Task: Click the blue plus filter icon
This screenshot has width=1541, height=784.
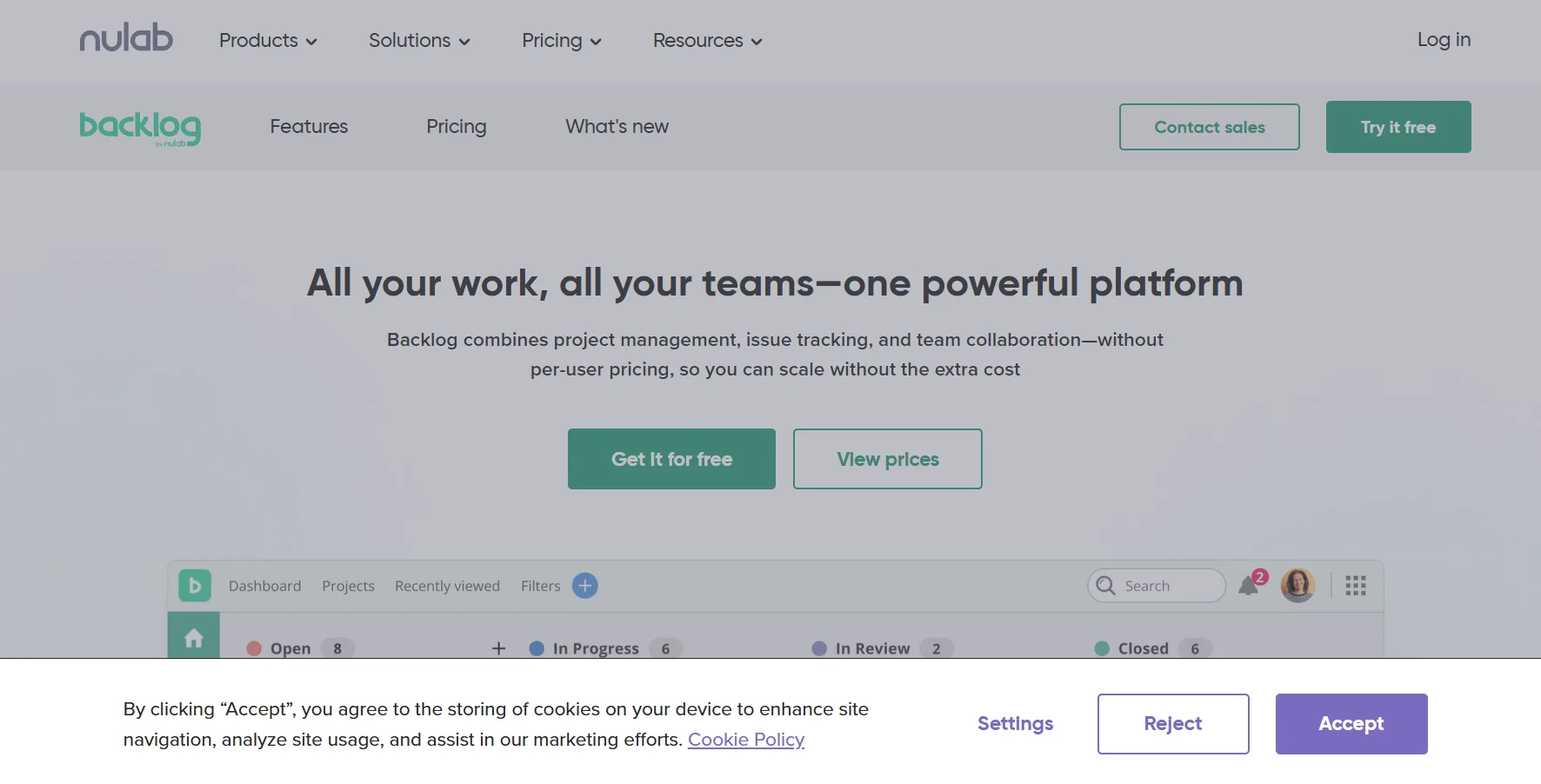Action: point(584,586)
